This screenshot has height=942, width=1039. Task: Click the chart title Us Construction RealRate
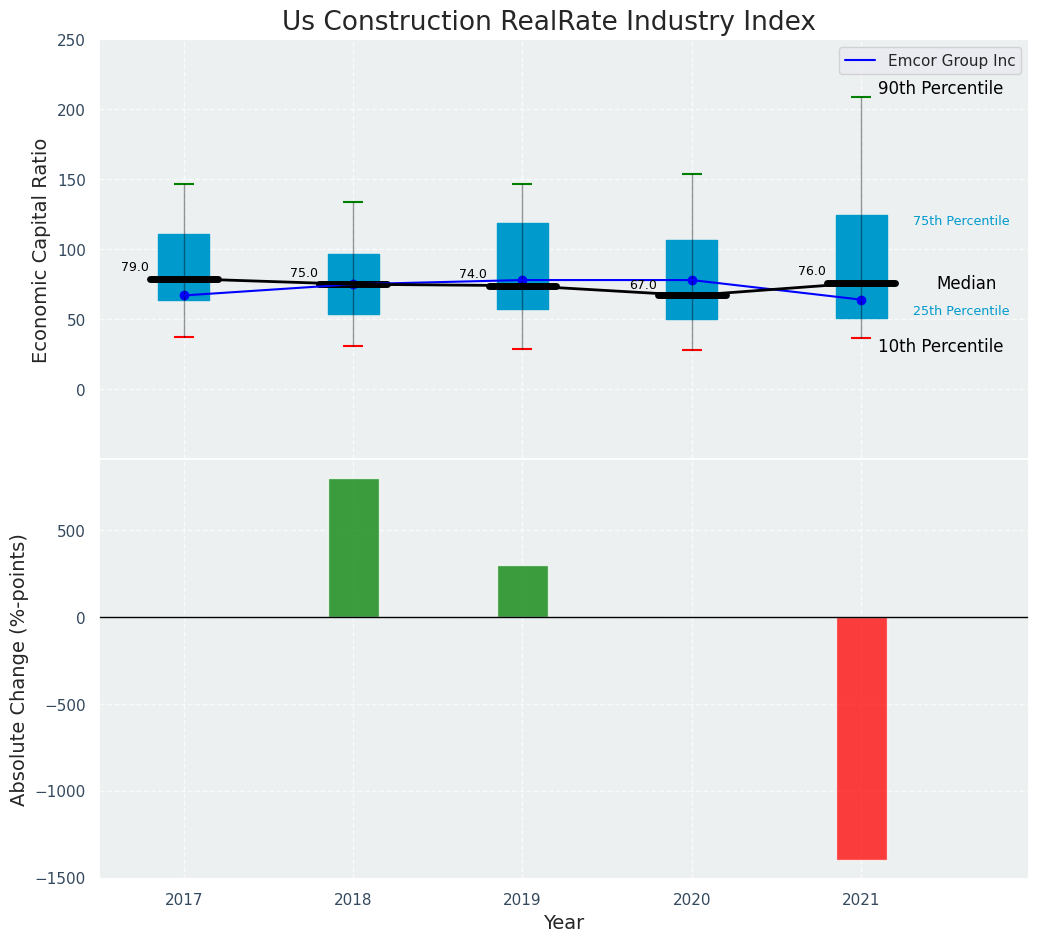click(548, 22)
